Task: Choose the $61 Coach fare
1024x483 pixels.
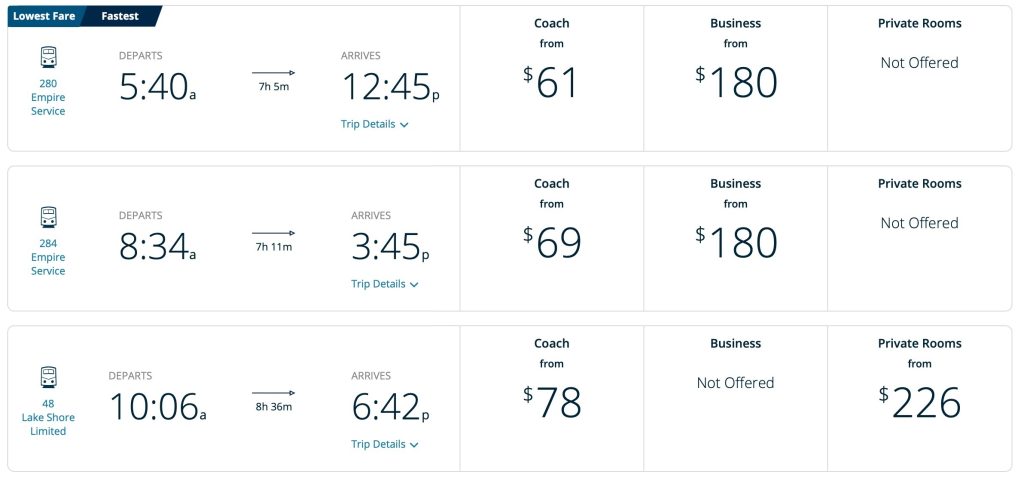Action: (x=551, y=82)
